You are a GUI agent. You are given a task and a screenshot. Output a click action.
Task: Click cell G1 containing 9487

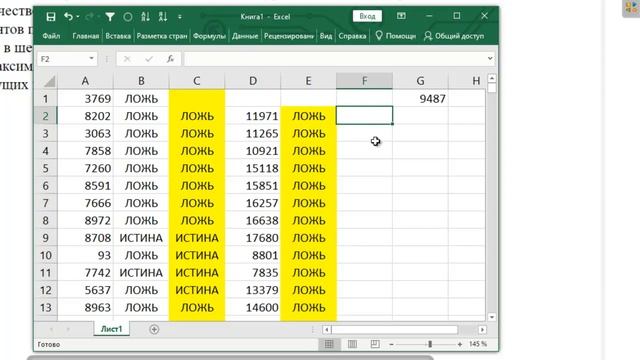[420, 98]
